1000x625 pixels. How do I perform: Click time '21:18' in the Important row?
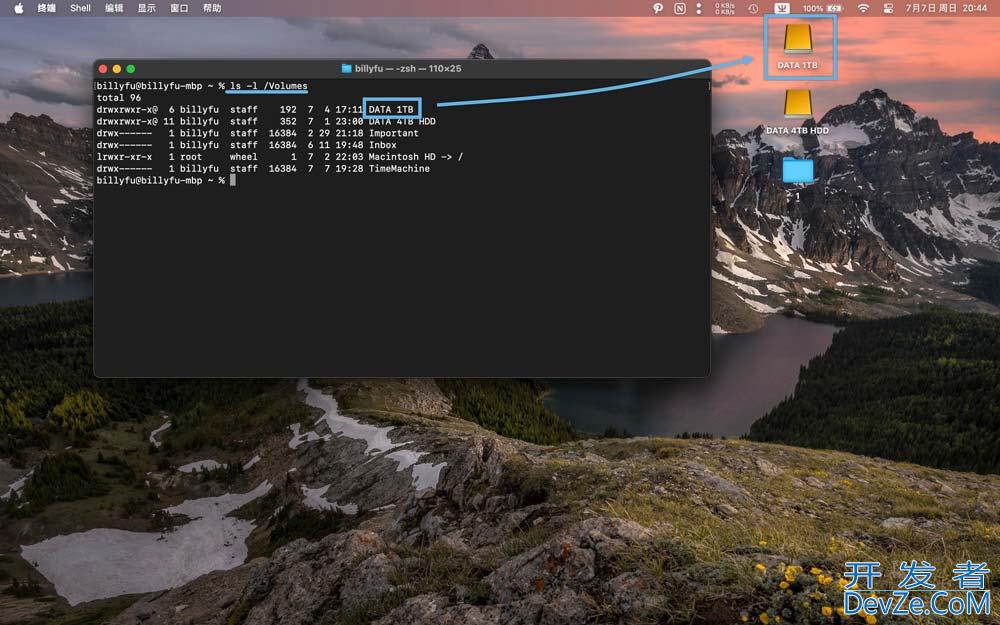coord(349,133)
